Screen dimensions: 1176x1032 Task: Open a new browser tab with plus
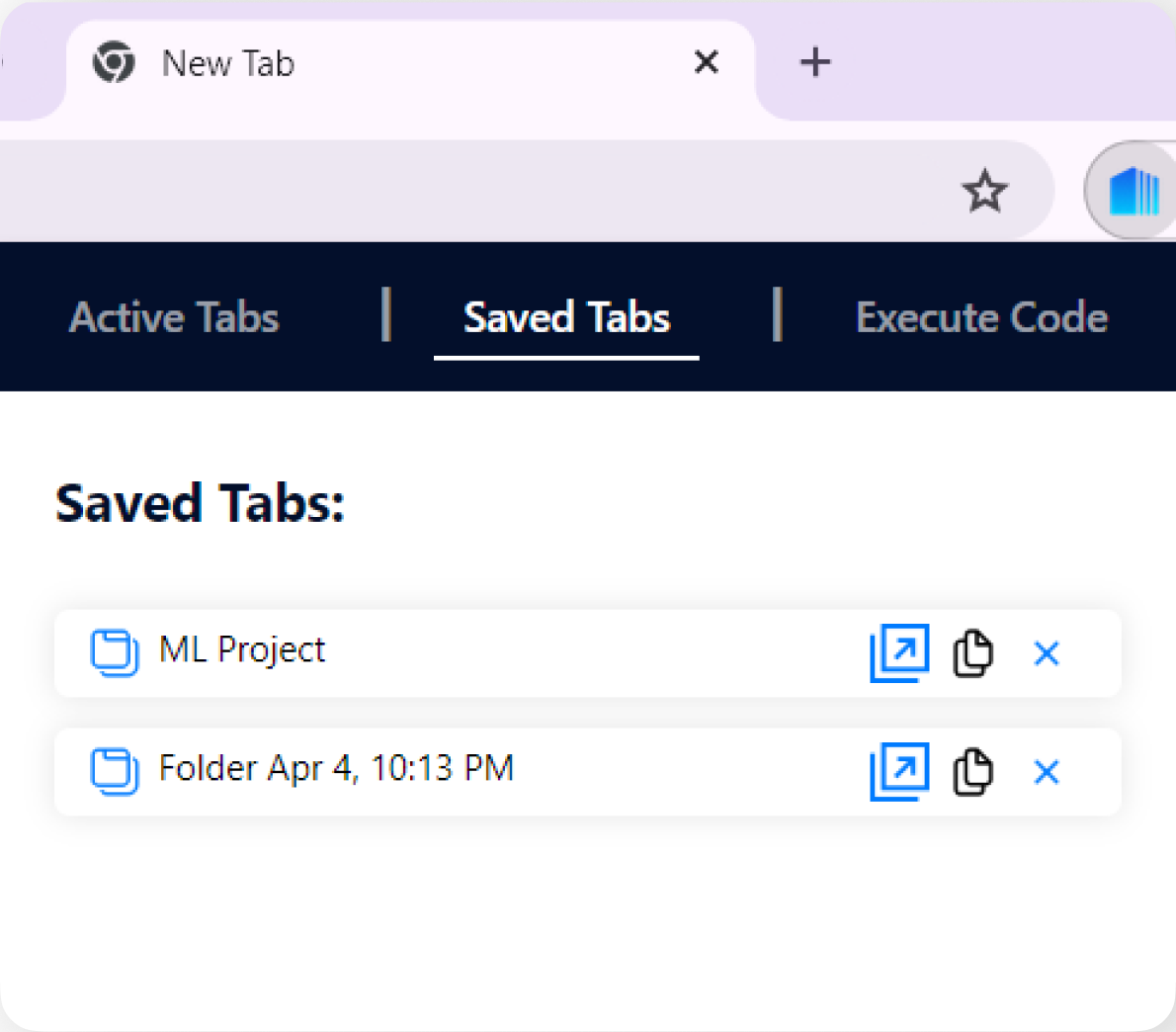[x=815, y=63]
